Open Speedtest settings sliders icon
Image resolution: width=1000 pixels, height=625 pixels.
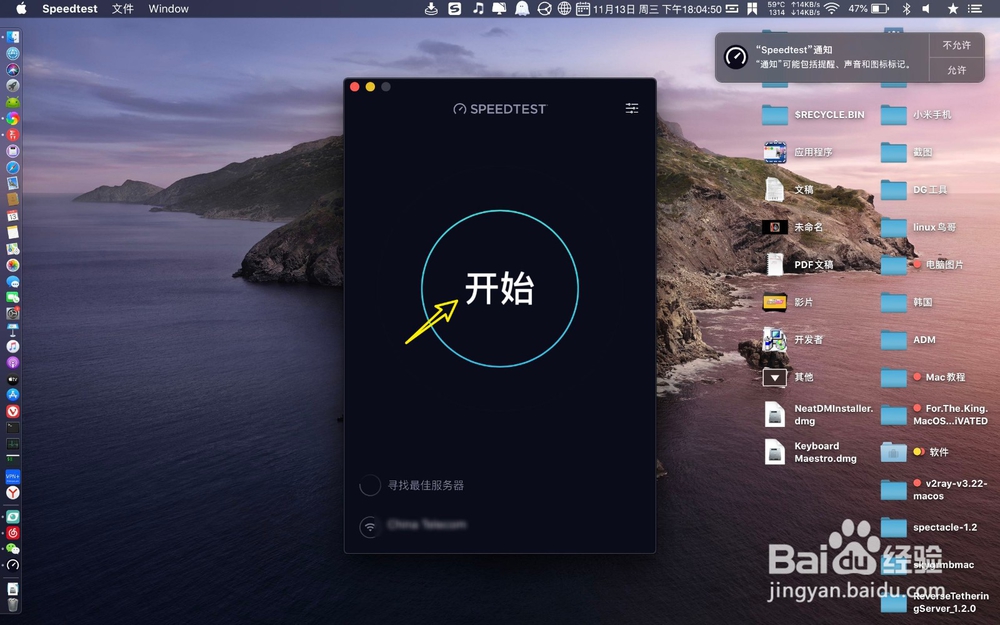[x=631, y=108]
